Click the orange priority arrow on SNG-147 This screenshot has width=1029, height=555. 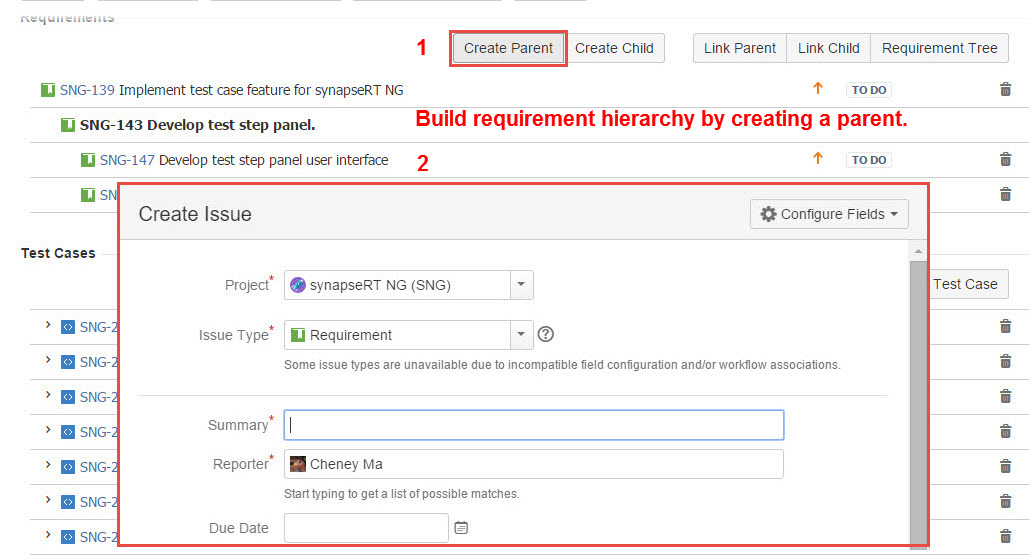[x=817, y=159]
